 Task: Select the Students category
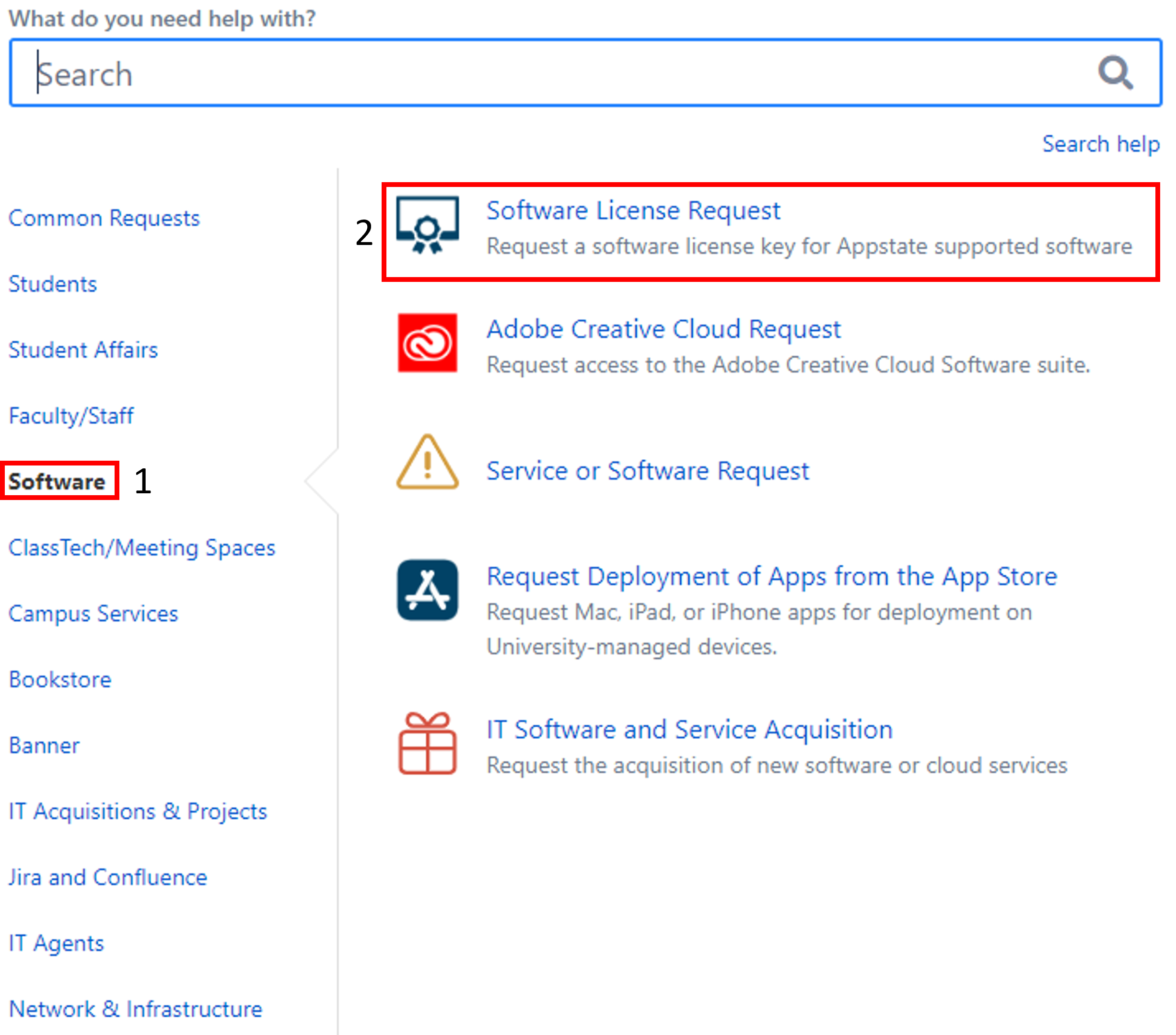pos(53,284)
